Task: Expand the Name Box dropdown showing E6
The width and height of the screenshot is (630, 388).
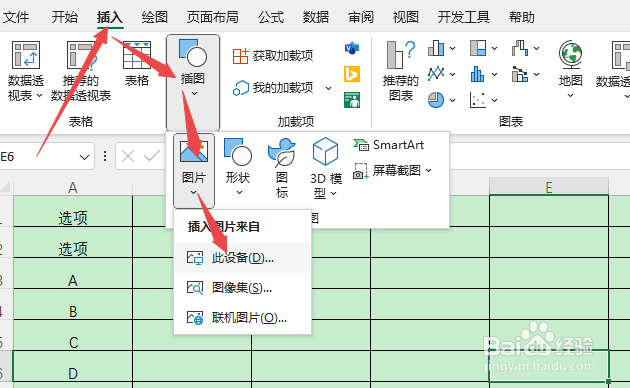Action: coord(84,157)
